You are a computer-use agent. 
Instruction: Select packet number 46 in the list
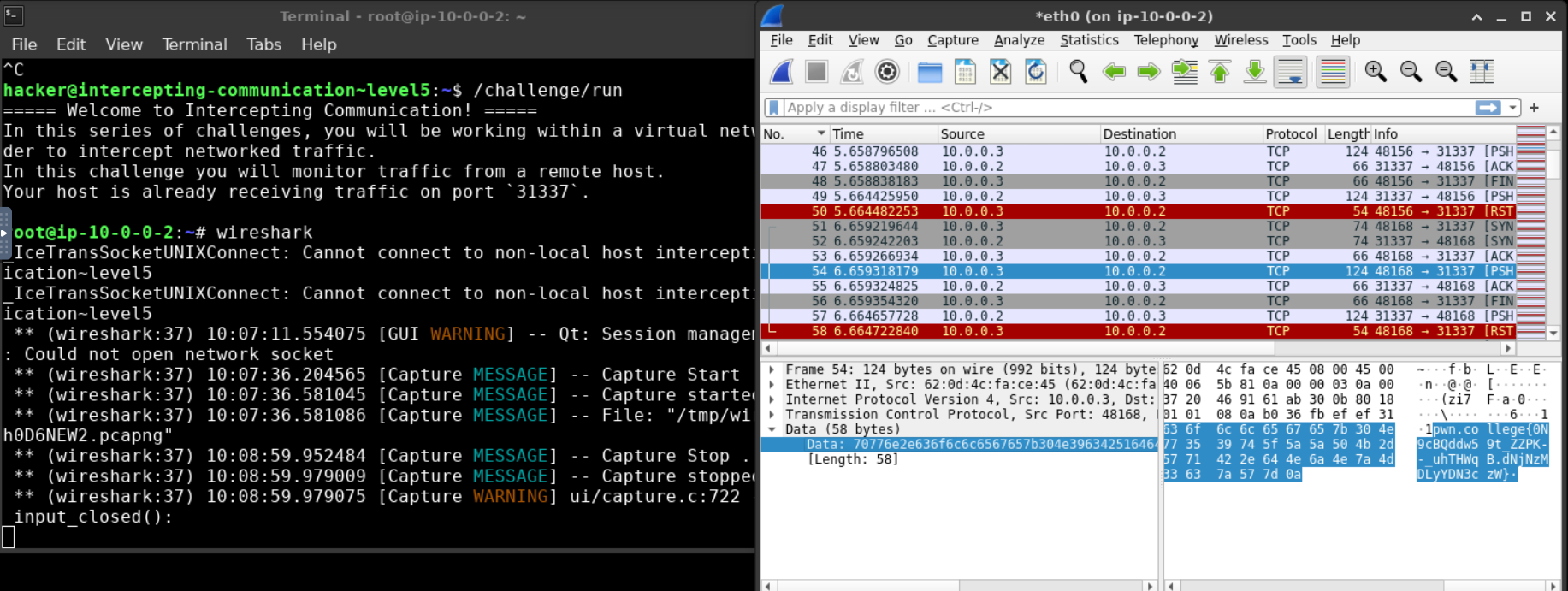pos(1138,151)
